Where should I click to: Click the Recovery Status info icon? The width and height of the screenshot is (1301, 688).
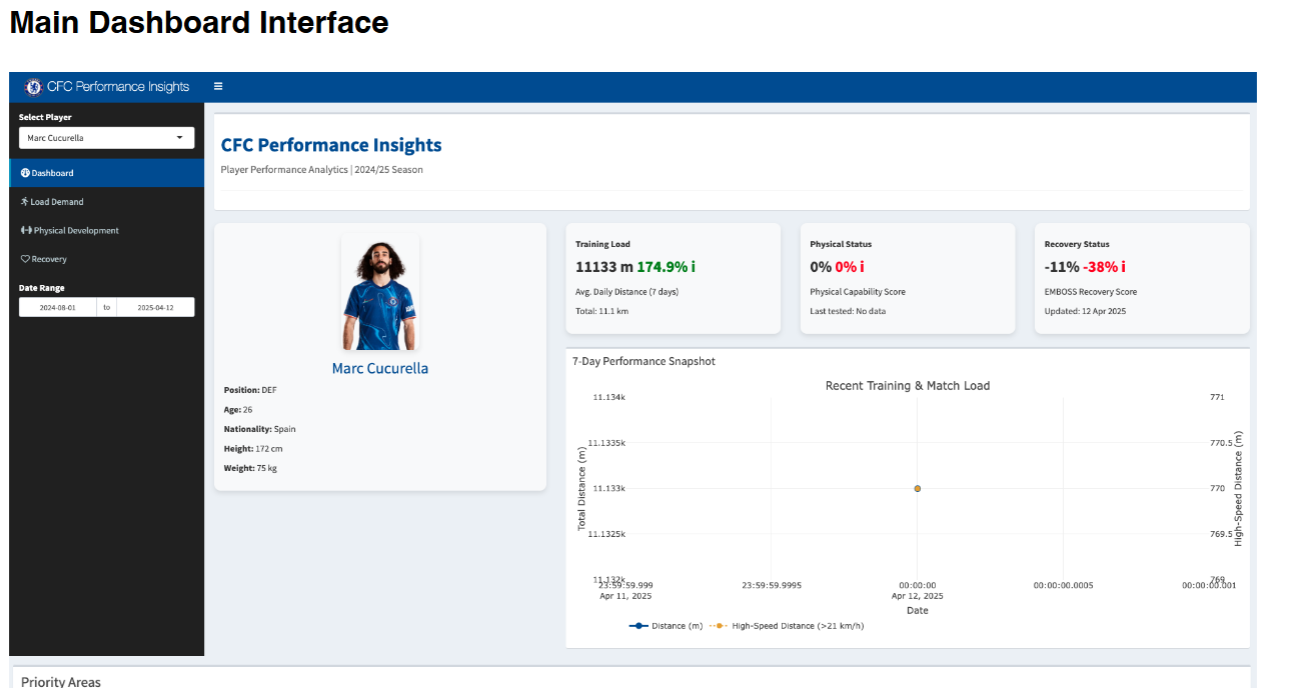tap(1125, 267)
